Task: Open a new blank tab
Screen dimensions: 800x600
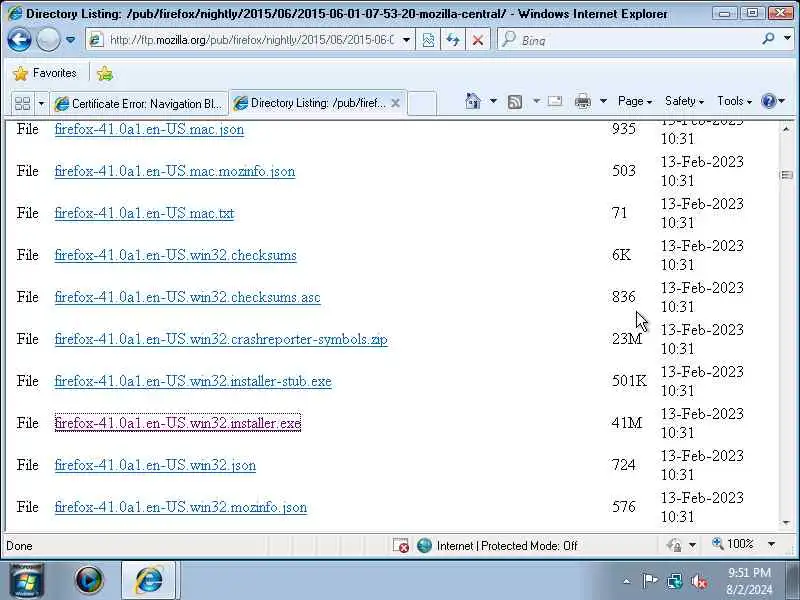Action: [x=422, y=103]
